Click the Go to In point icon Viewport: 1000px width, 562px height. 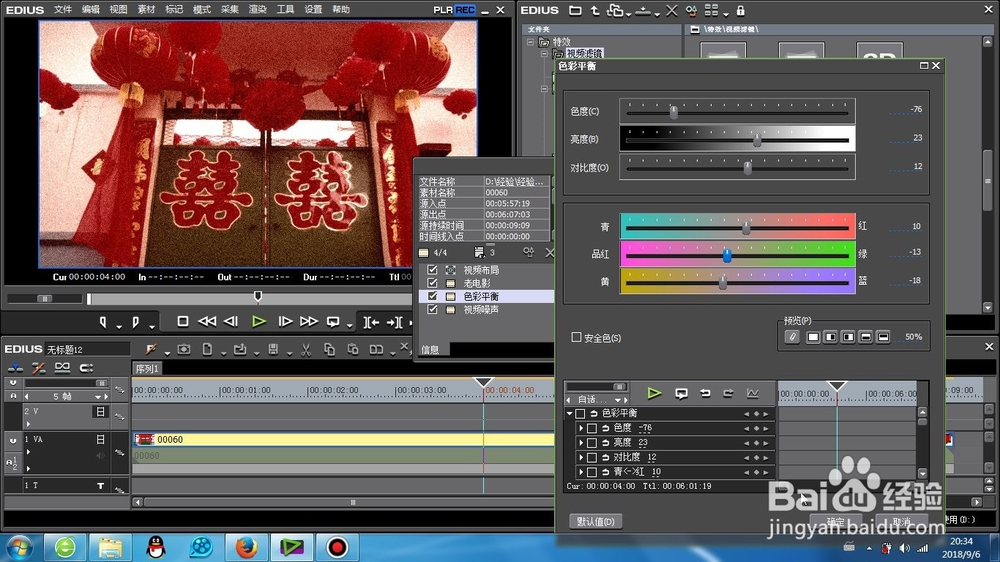coord(371,322)
